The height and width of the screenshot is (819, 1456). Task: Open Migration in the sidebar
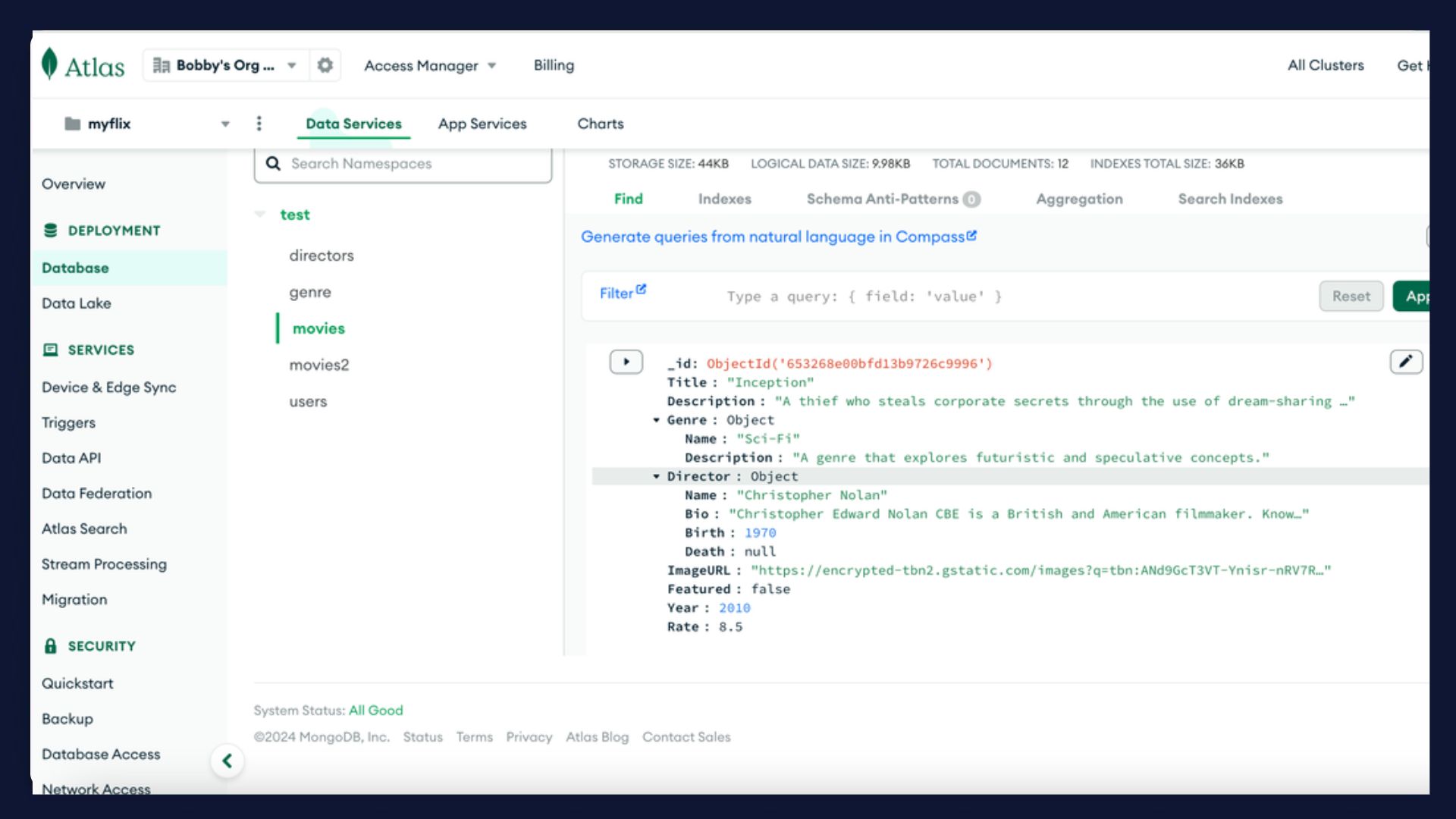(75, 599)
